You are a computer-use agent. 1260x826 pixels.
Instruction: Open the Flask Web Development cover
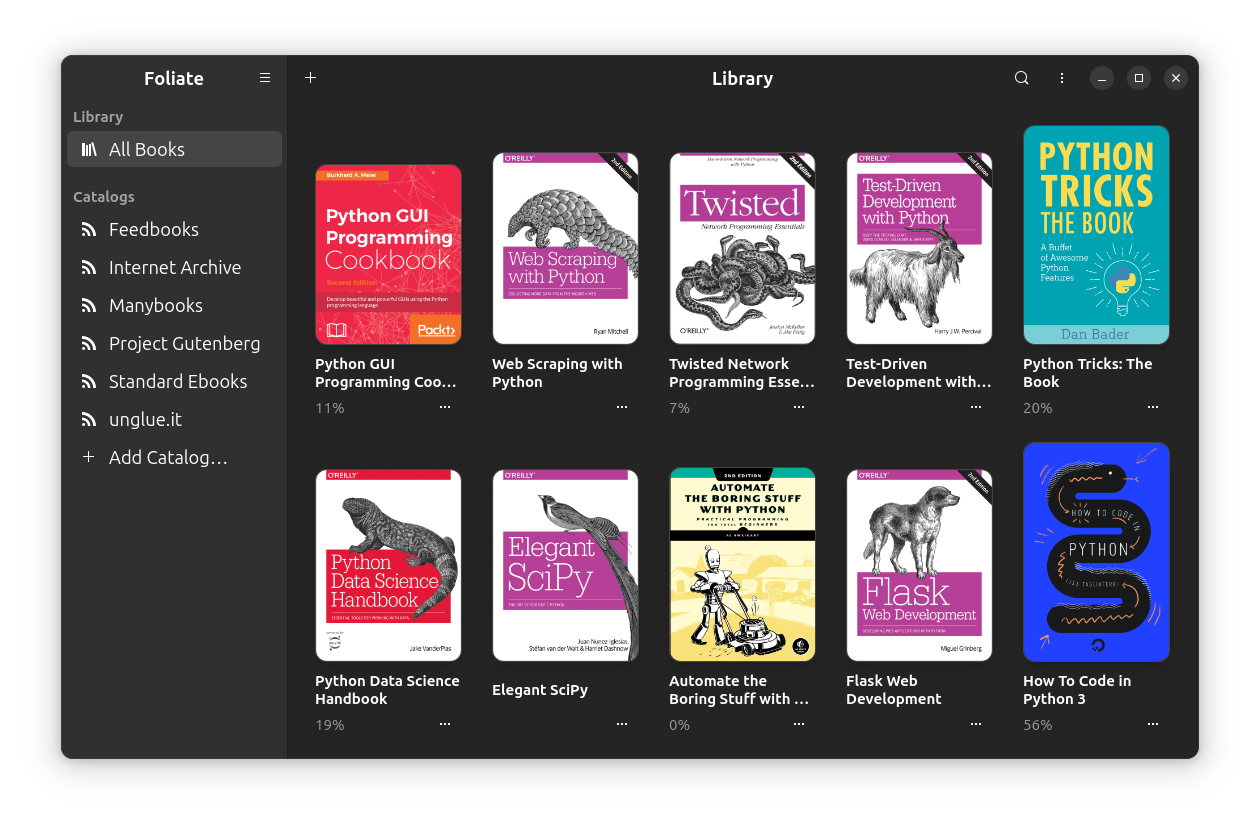919,565
